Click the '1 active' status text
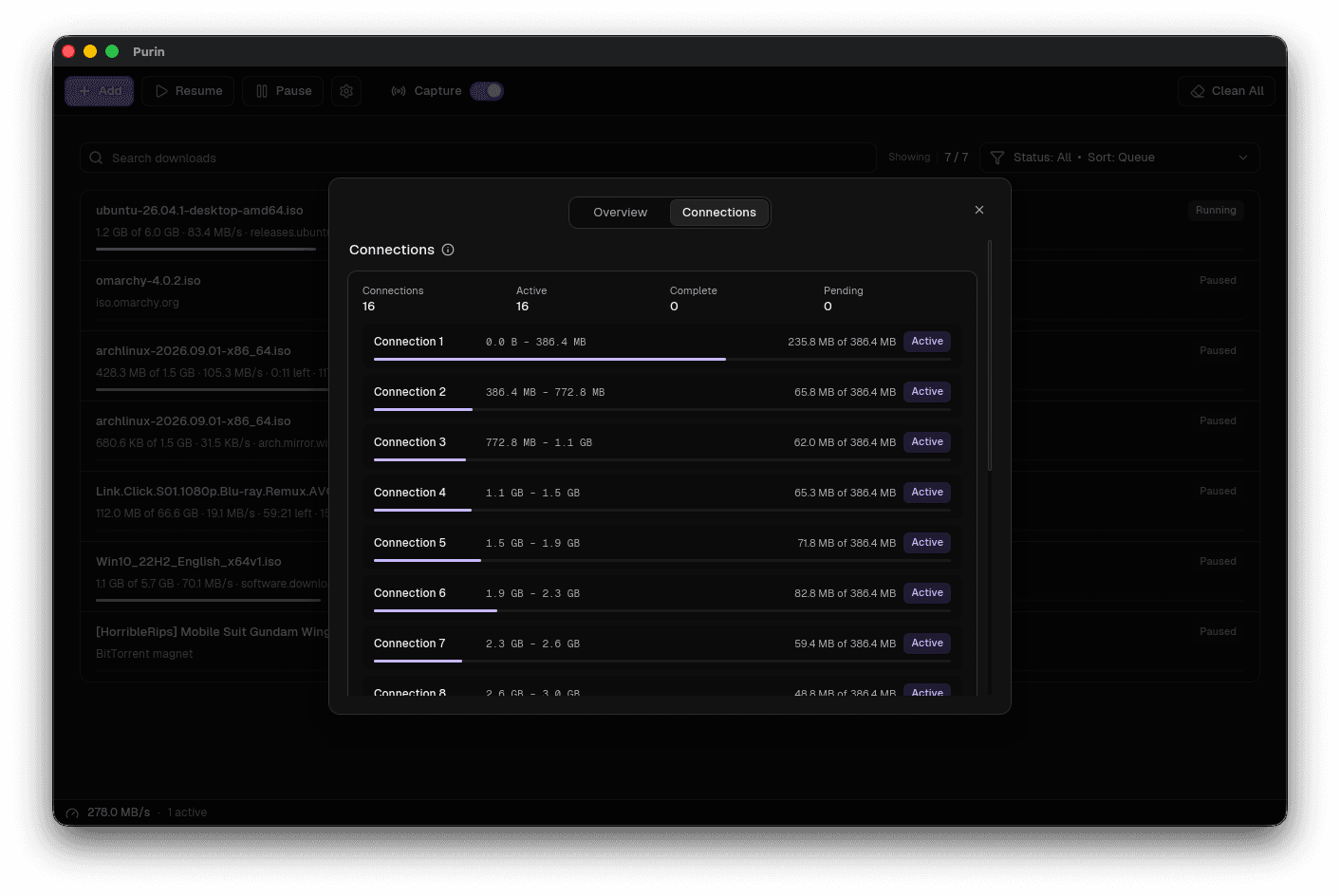1340x896 pixels. [187, 812]
